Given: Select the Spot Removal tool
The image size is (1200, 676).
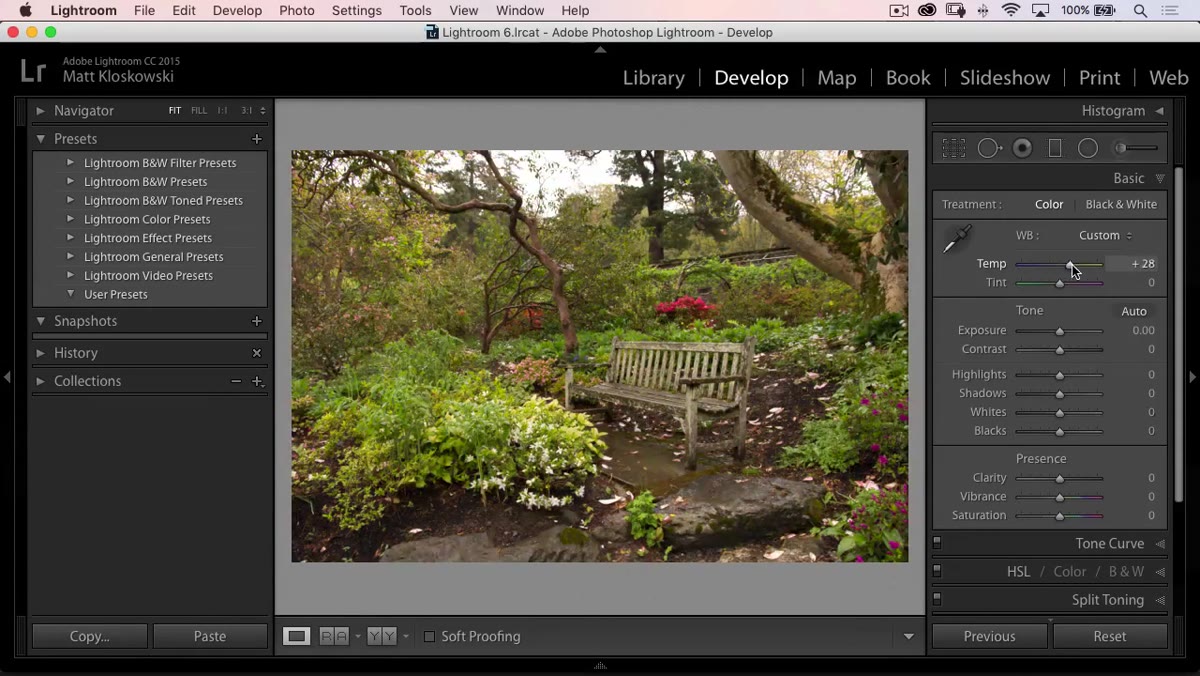Looking at the screenshot, I should point(989,148).
